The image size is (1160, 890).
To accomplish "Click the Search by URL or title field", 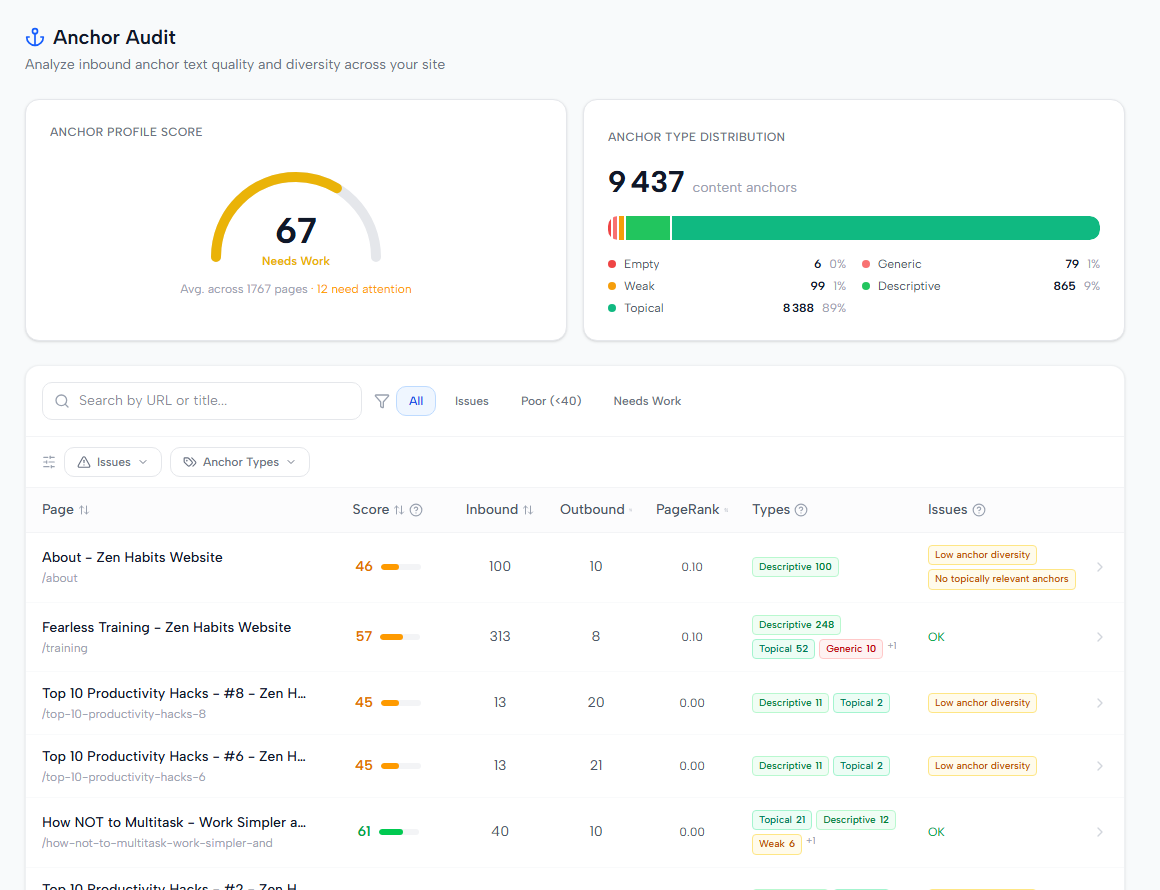I will 202,401.
